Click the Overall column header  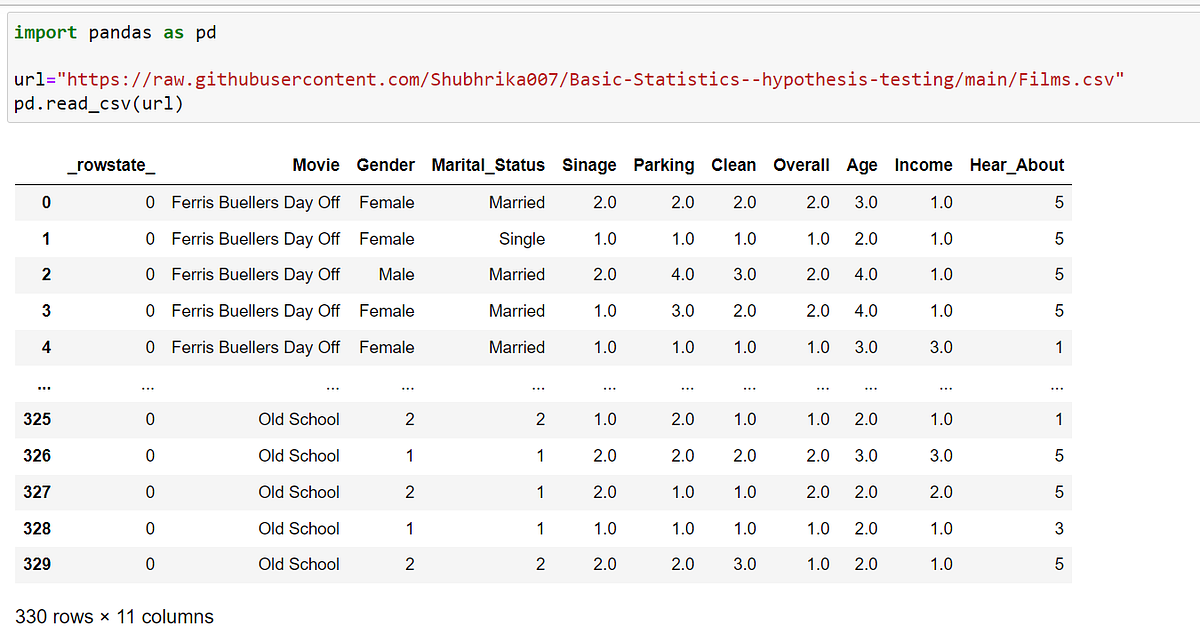(x=801, y=165)
